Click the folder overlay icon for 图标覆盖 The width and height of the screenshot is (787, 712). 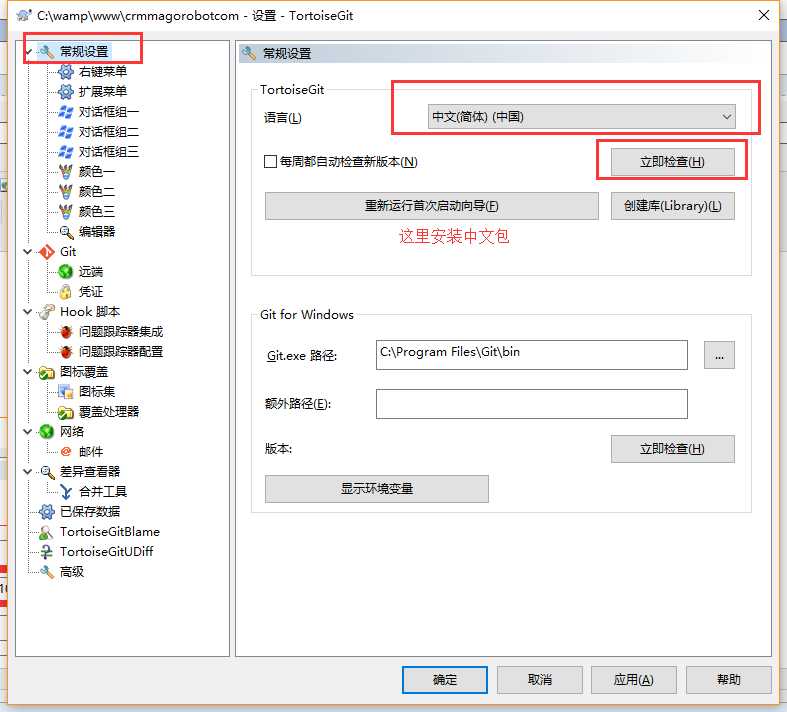(x=47, y=372)
